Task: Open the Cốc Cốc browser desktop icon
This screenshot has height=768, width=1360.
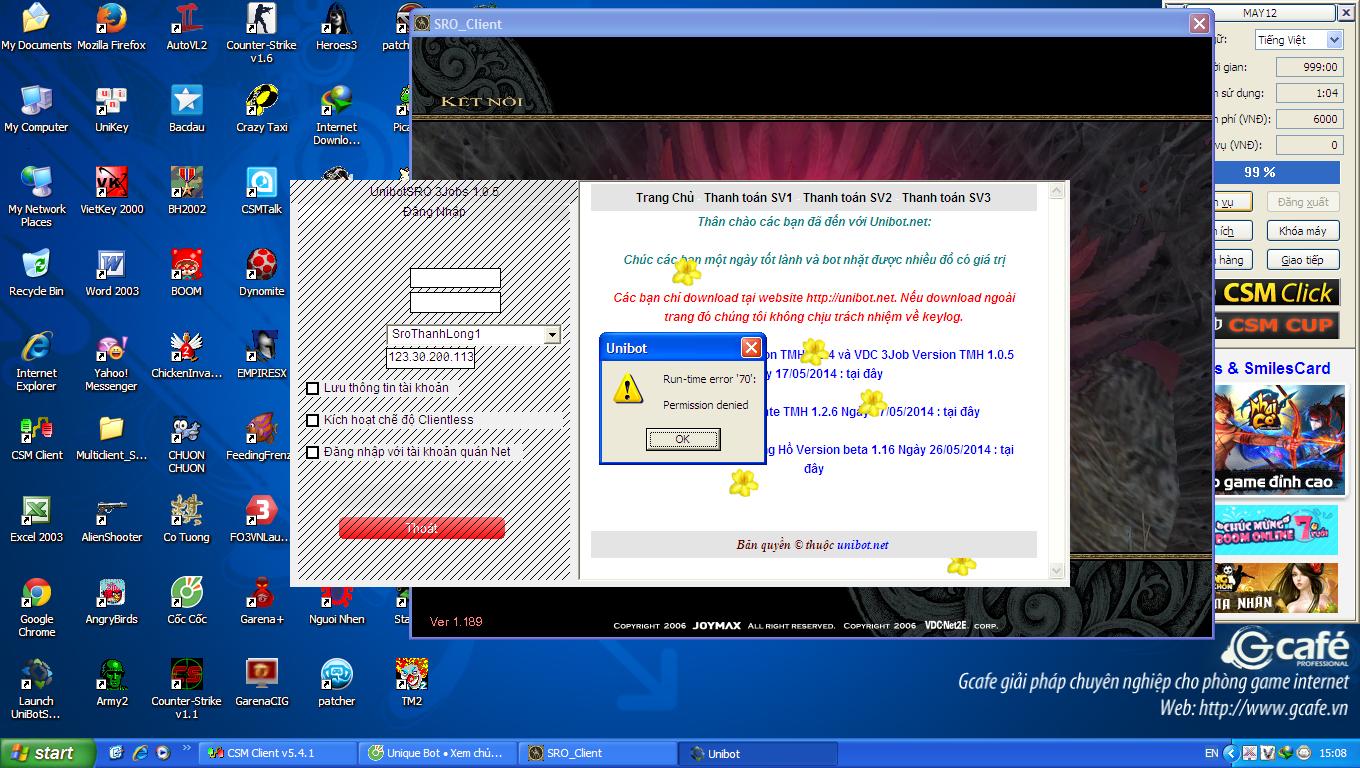Action: pyautogui.click(x=186, y=601)
